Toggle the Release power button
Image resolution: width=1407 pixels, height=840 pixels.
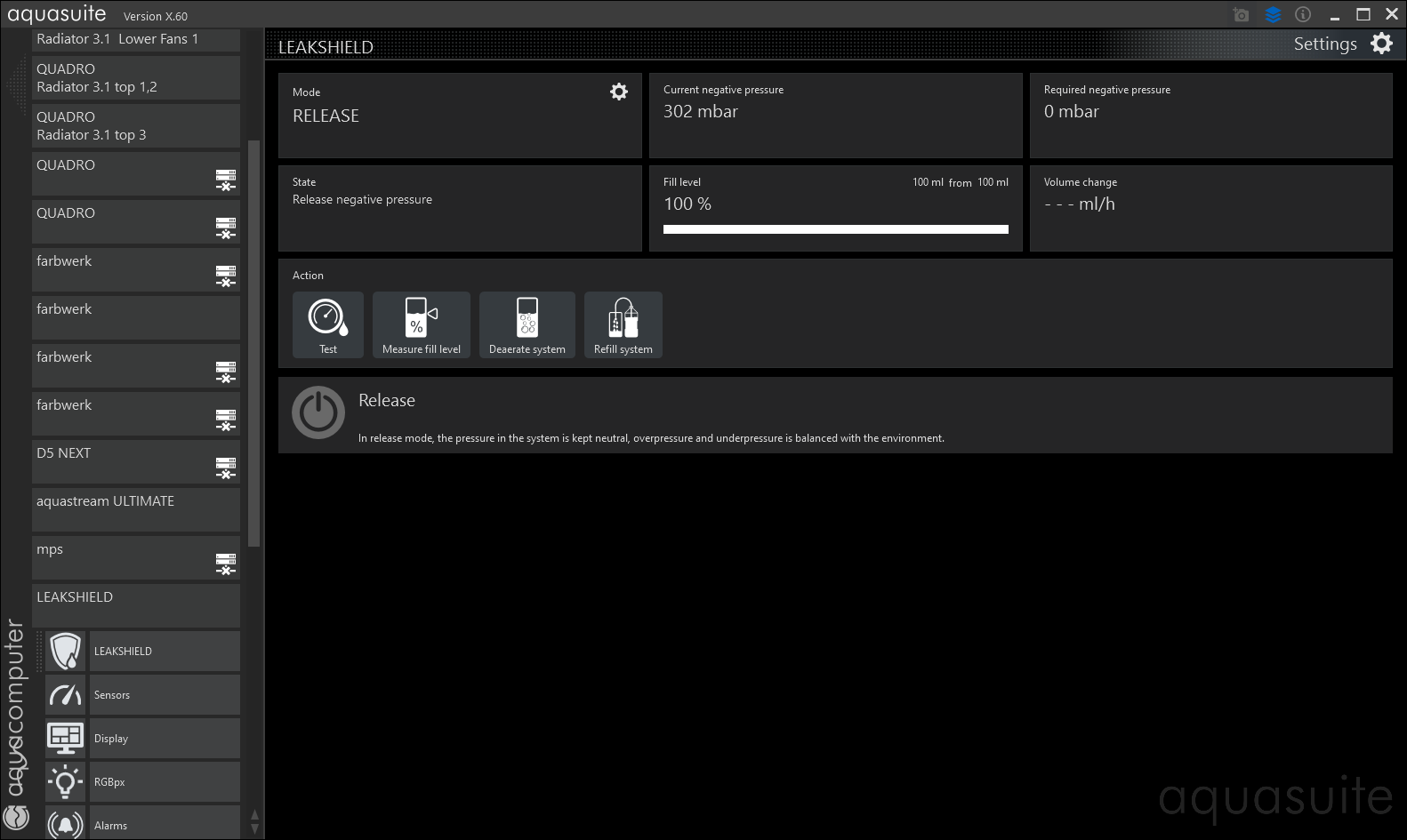click(x=318, y=412)
